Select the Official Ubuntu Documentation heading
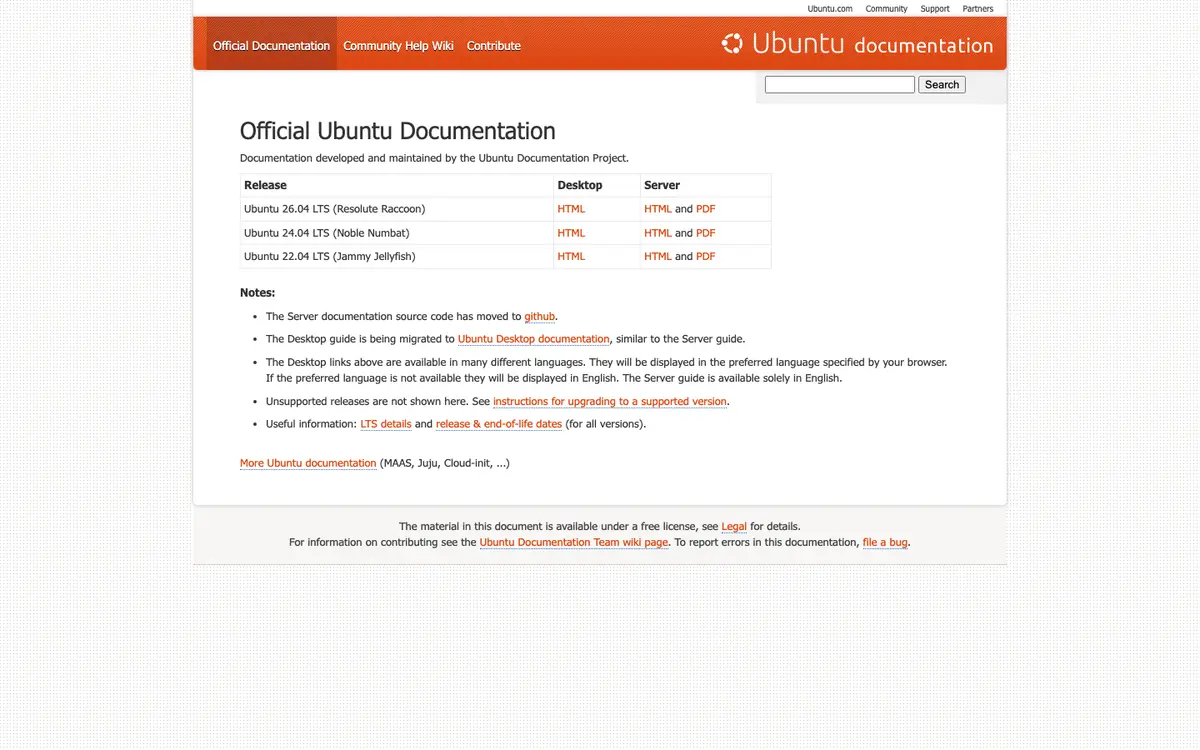 point(398,131)
